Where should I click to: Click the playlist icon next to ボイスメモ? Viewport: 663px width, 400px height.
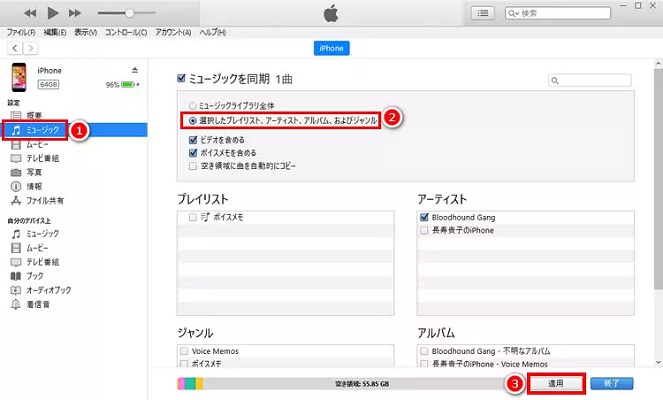(x=205, y=217)
